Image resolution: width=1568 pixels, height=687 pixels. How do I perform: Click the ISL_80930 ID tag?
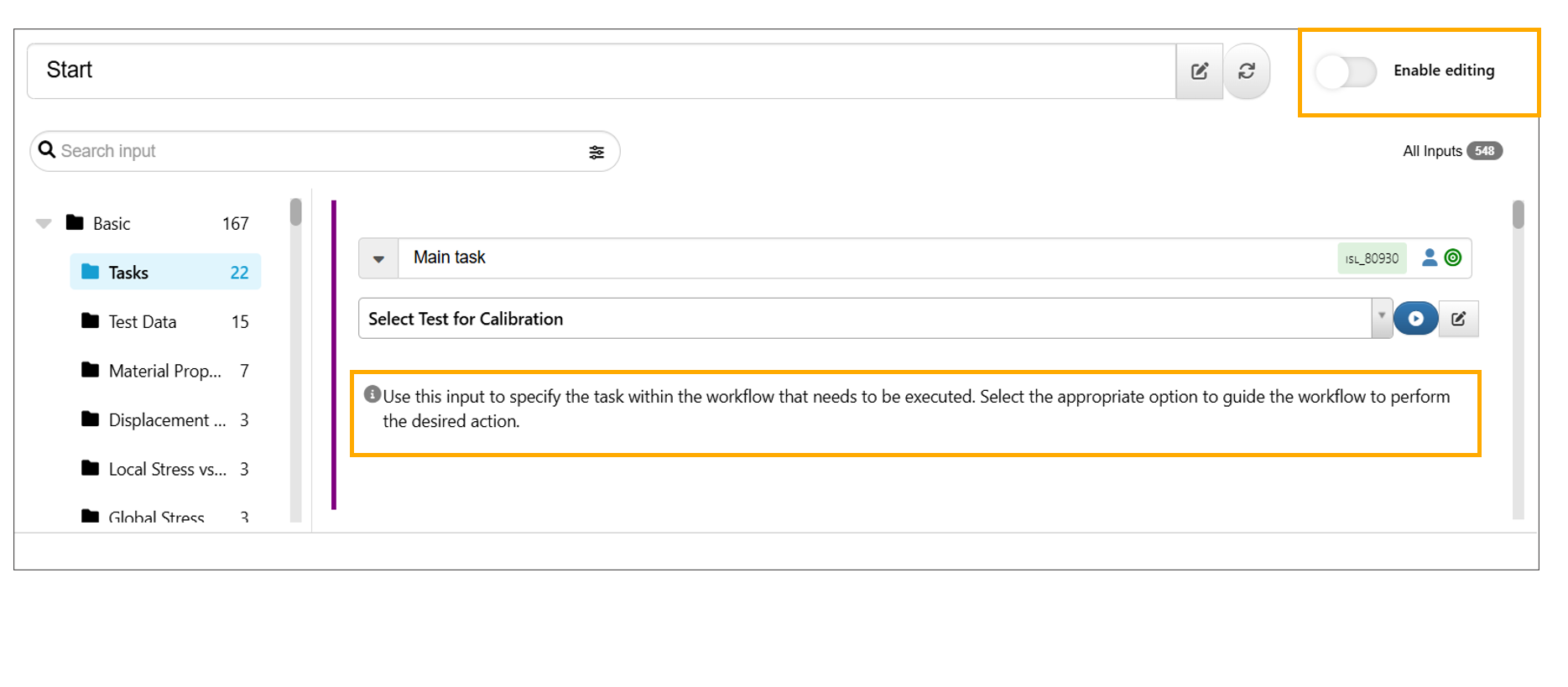[1372, 258]
